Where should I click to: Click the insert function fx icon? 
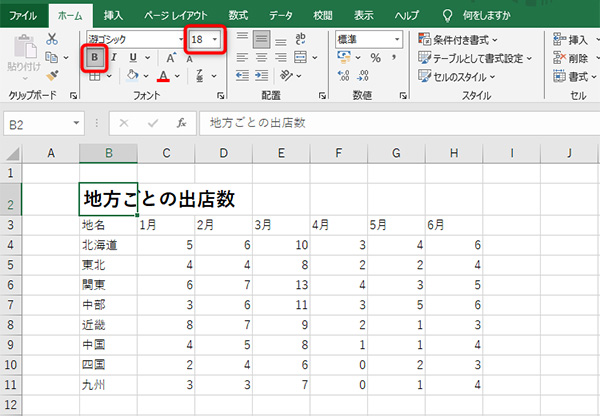click(x=181, y=123)
